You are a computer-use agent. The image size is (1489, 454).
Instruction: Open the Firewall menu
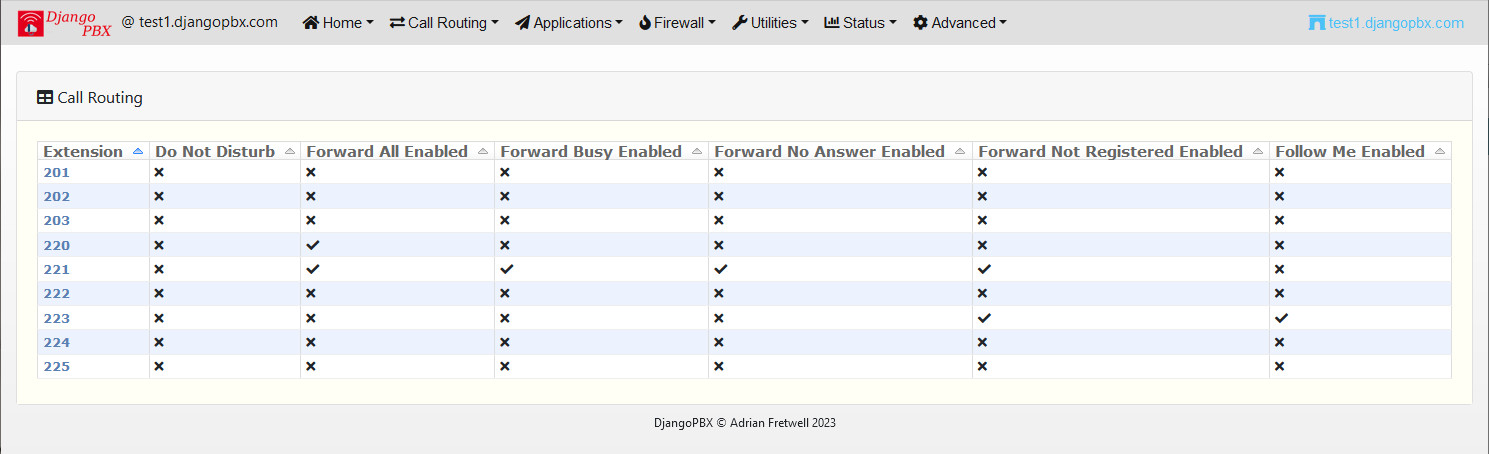(677, 23)
